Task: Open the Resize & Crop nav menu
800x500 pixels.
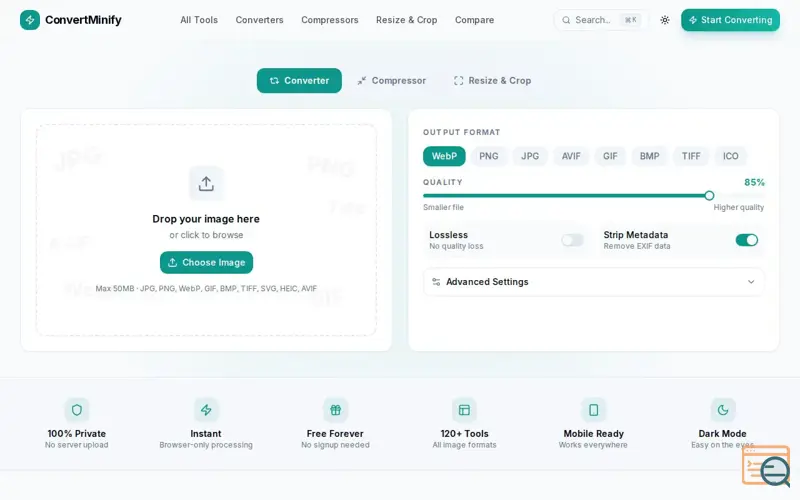Action: pos(407,20)
